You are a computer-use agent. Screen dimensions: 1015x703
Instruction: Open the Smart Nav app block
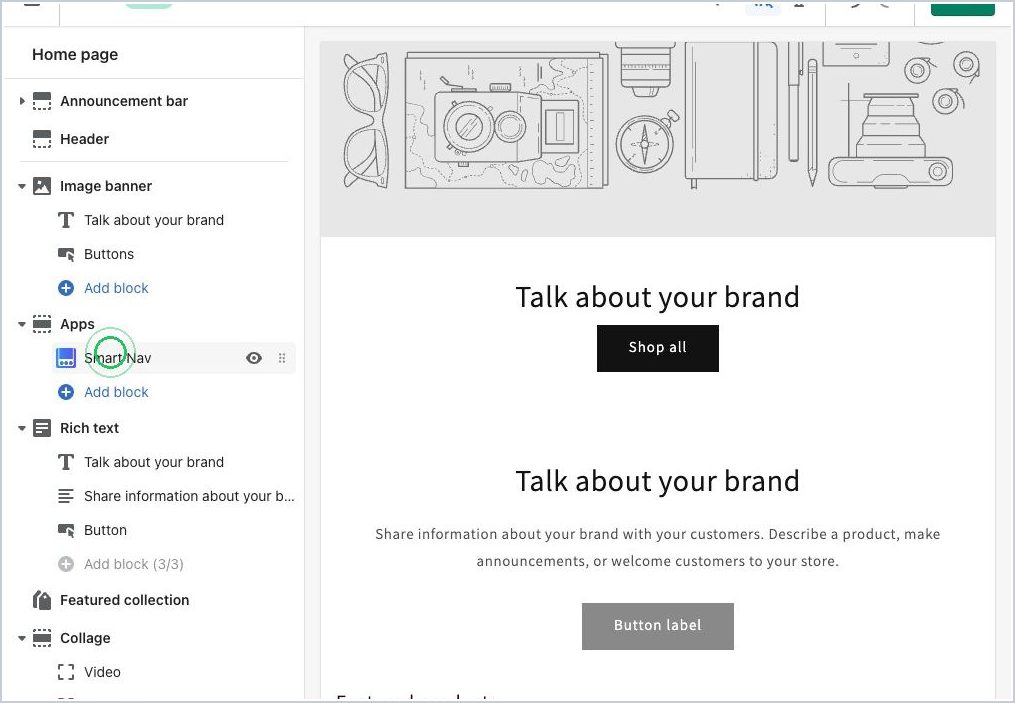[x=117, y=358]
